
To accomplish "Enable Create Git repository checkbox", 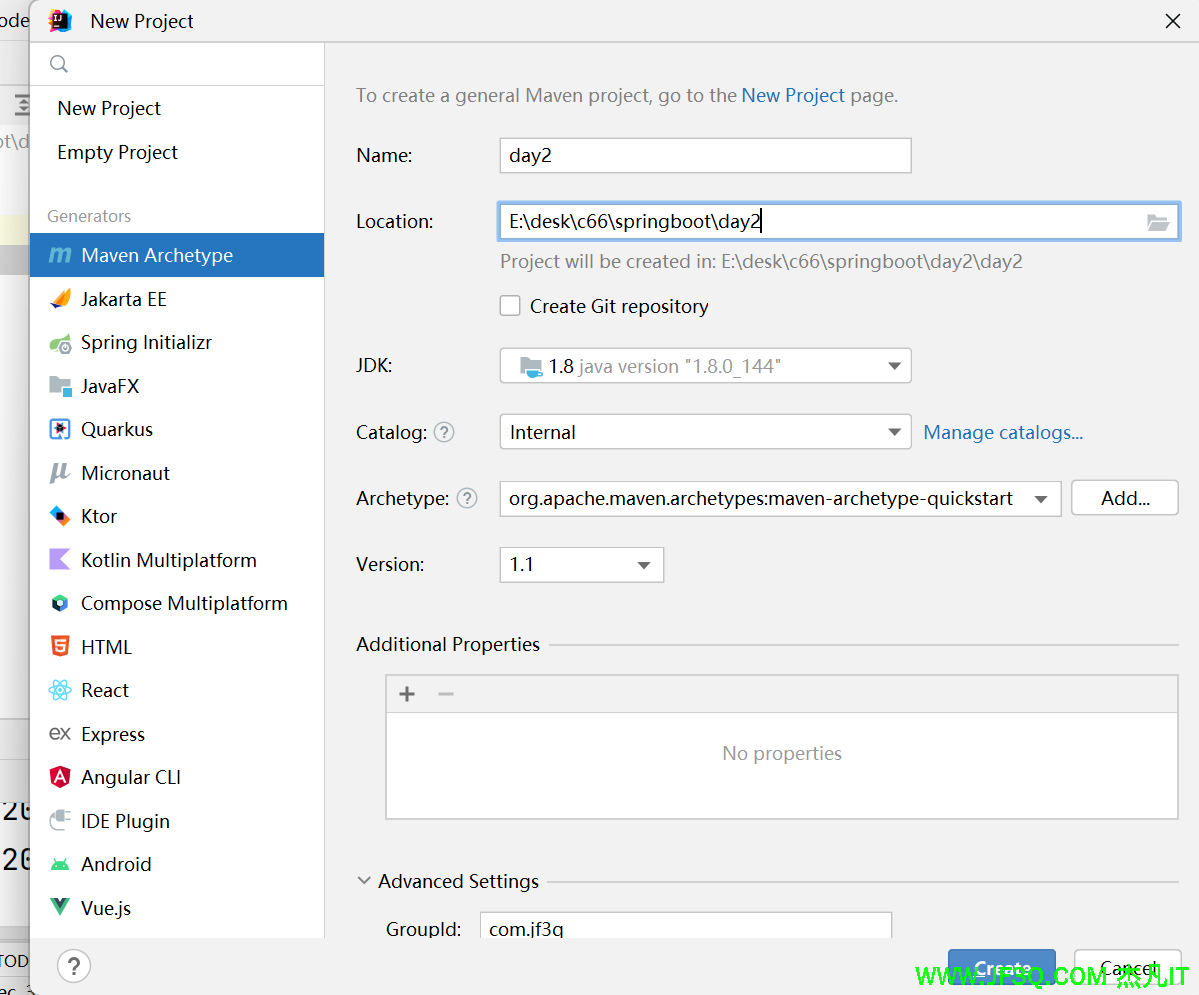I will coord(510,306).
